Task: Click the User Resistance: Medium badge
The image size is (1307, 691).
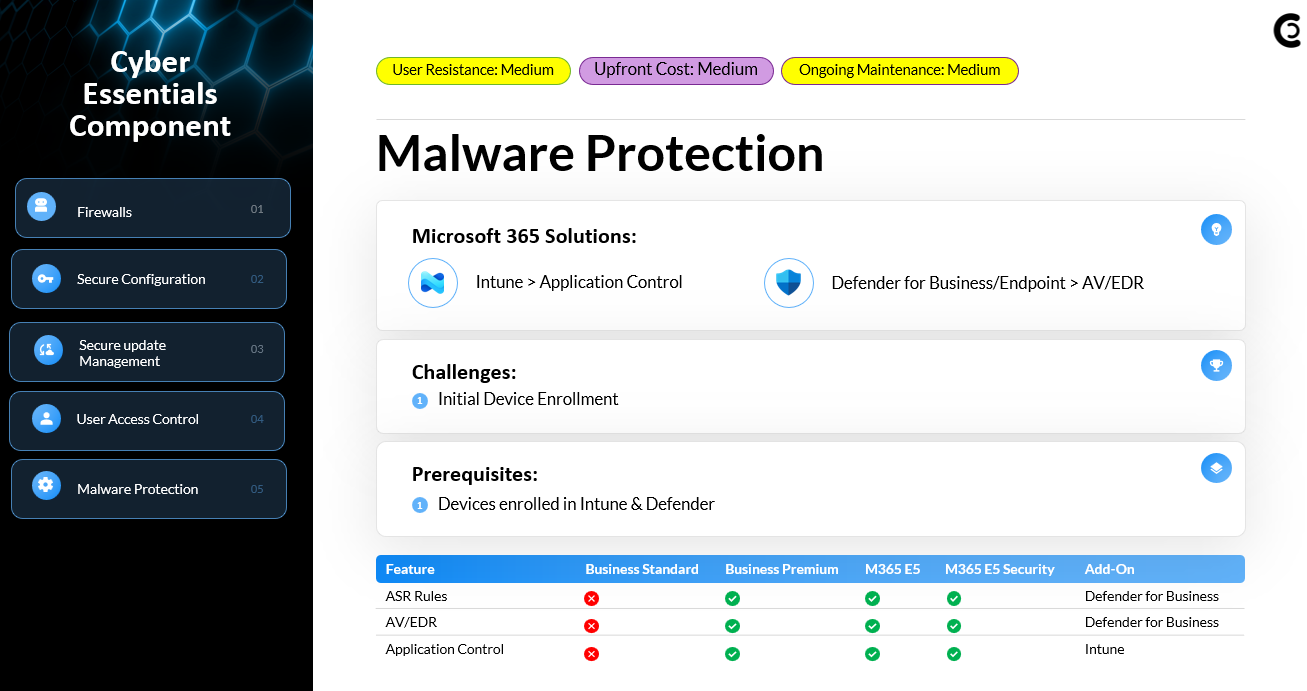Action: (473, 71)
